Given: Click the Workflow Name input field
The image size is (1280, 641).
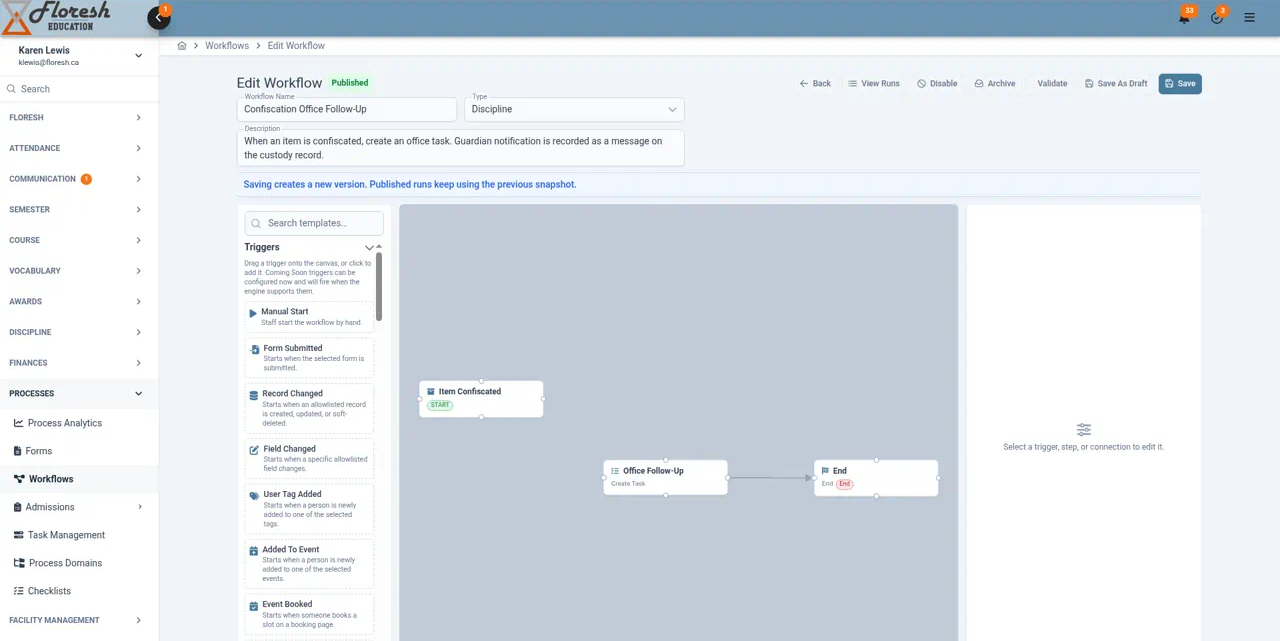Looking at the screenshot, I should pyautogui.click(x=346, y=109).
